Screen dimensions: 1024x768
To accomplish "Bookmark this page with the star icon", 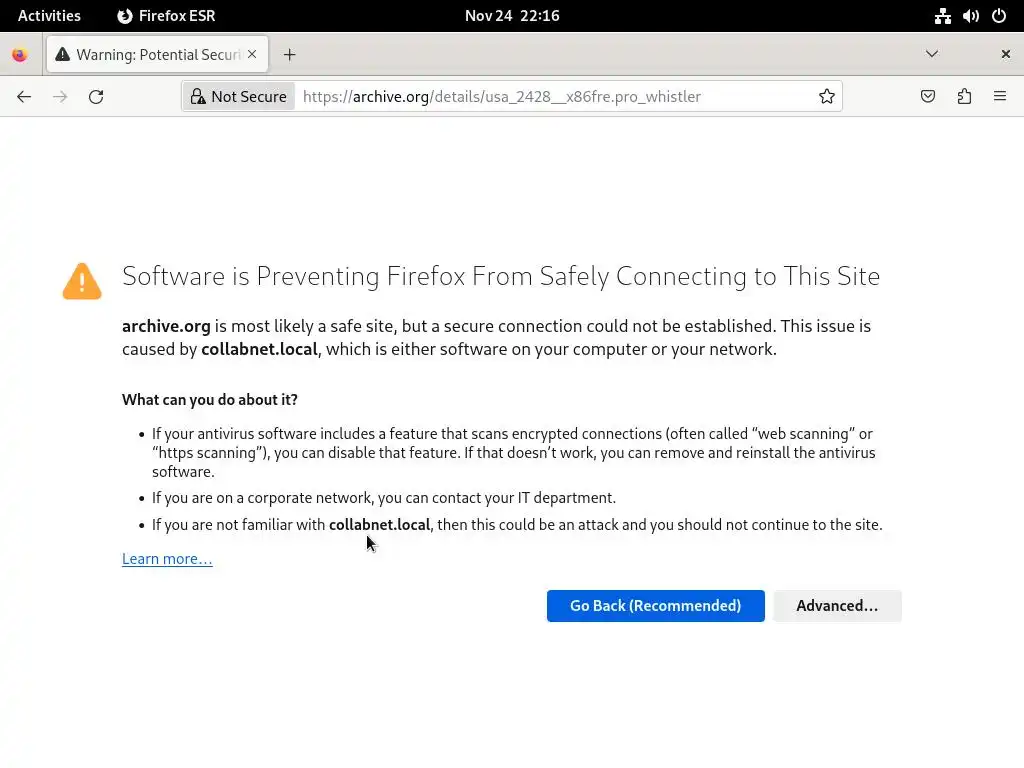I will point(827,96).
